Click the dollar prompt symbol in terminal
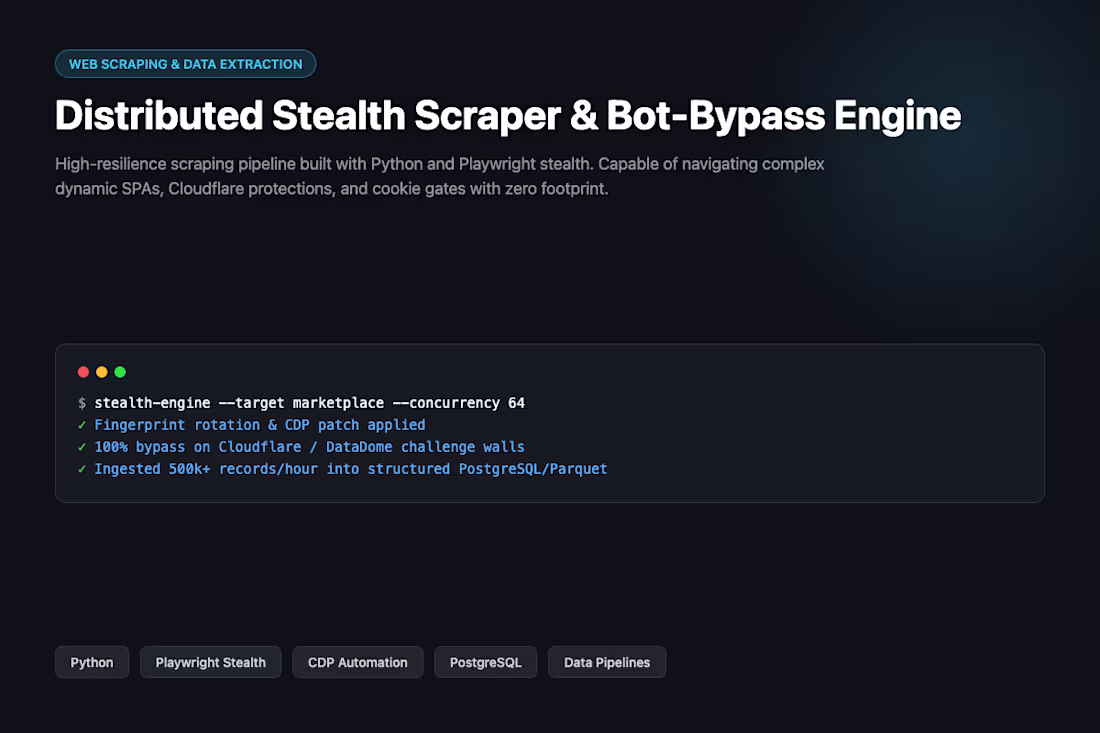 [82, 403]
